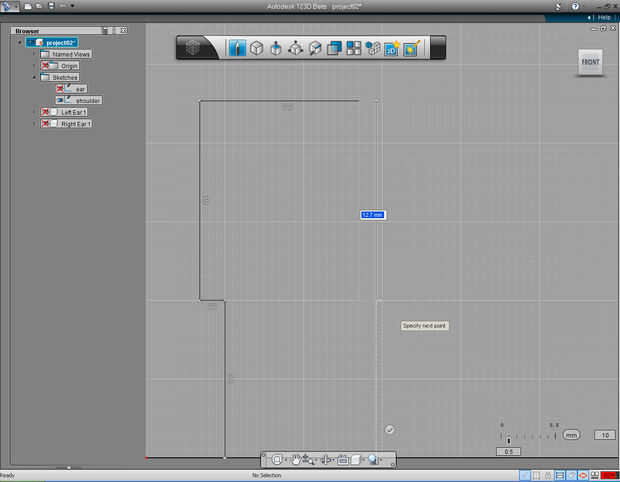Click the New file icon in the title bar
Image resolution: width=620 pixels, height=482 pixels.
28,6
